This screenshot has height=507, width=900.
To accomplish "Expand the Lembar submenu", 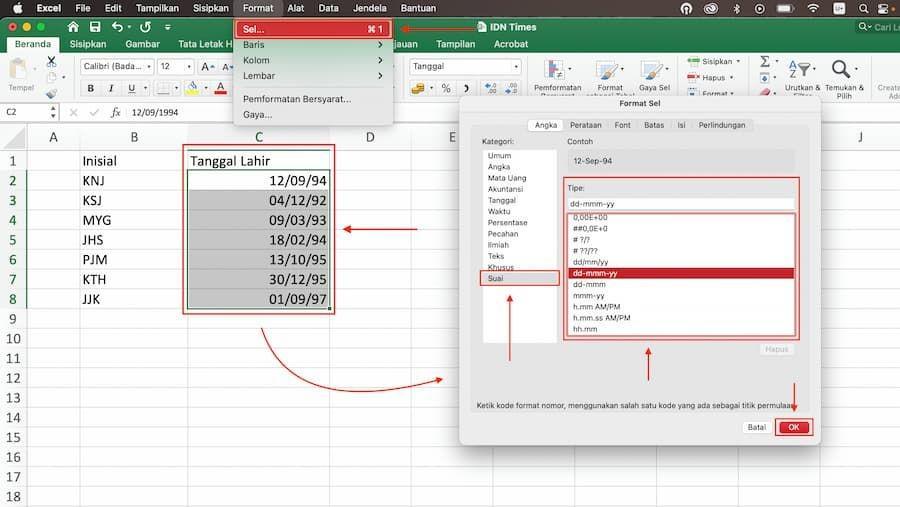I will [x=313, y=76].
